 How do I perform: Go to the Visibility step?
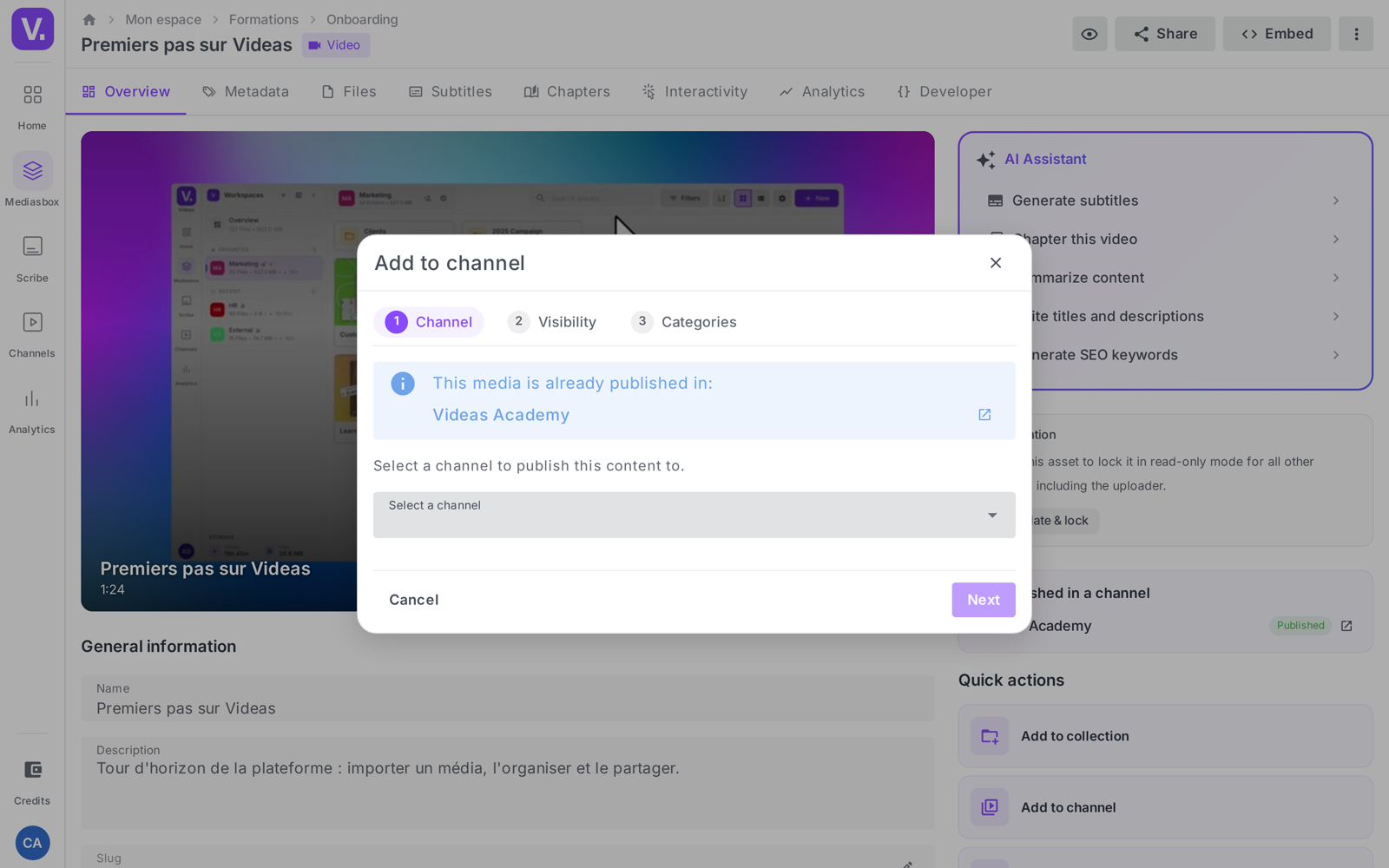pos(553,322)
